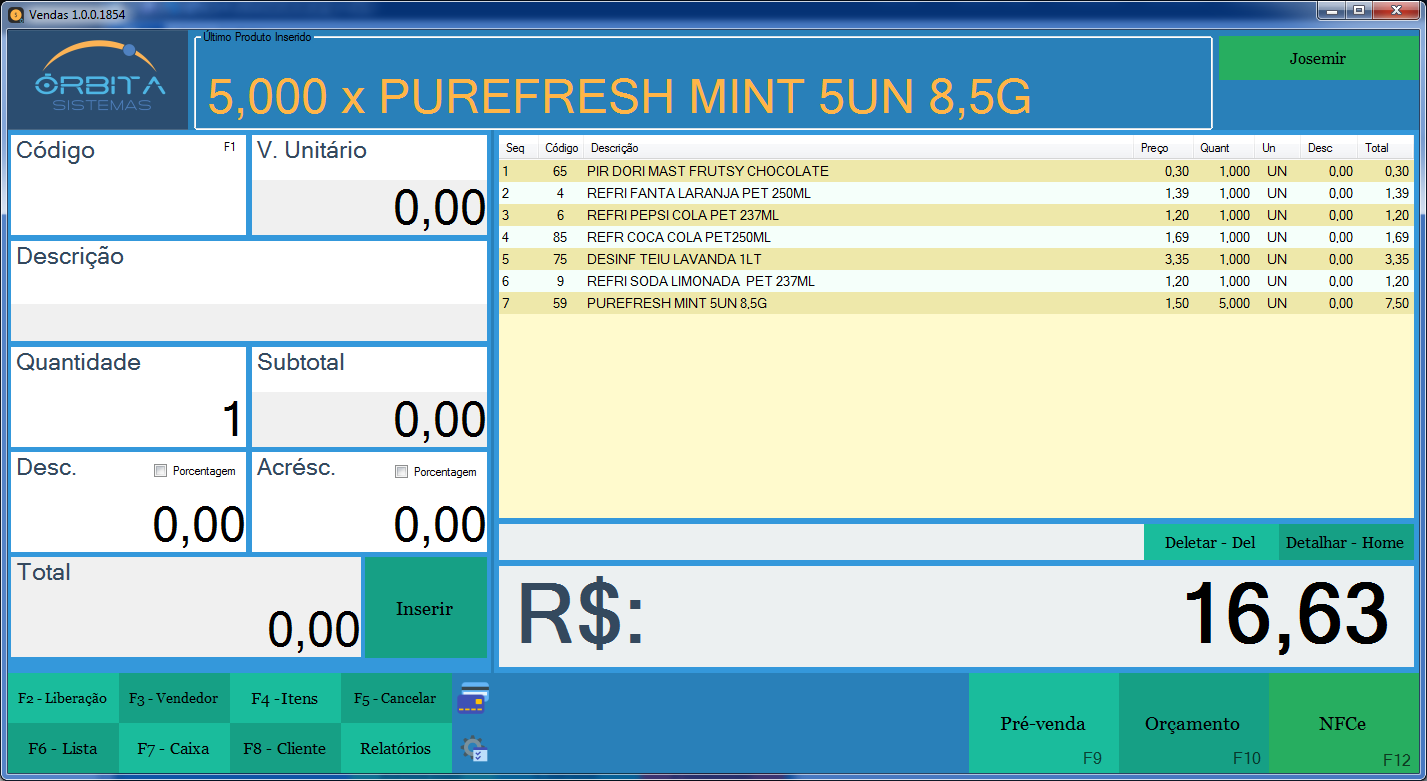The image size is (1427, 781).
Task: Cancel the sale with F5 - Cancelar
Action: (x=395, y=699)
